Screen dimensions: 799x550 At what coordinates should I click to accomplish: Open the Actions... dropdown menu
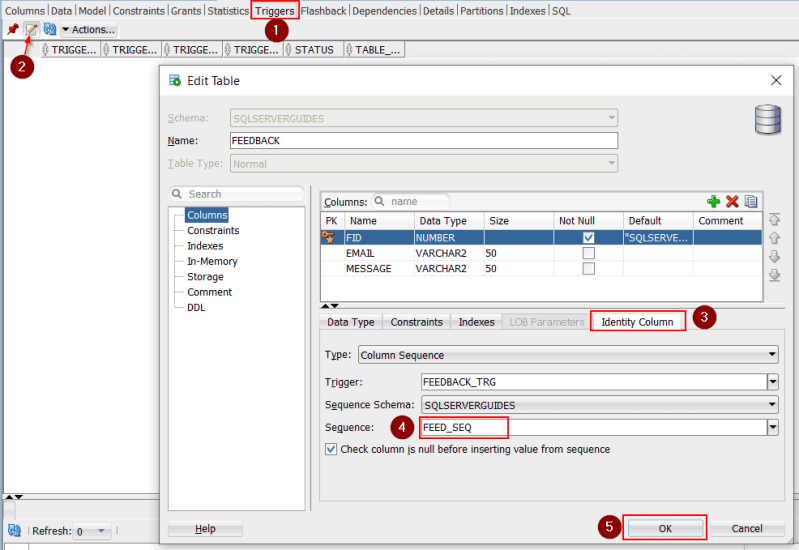click(88, 30)
